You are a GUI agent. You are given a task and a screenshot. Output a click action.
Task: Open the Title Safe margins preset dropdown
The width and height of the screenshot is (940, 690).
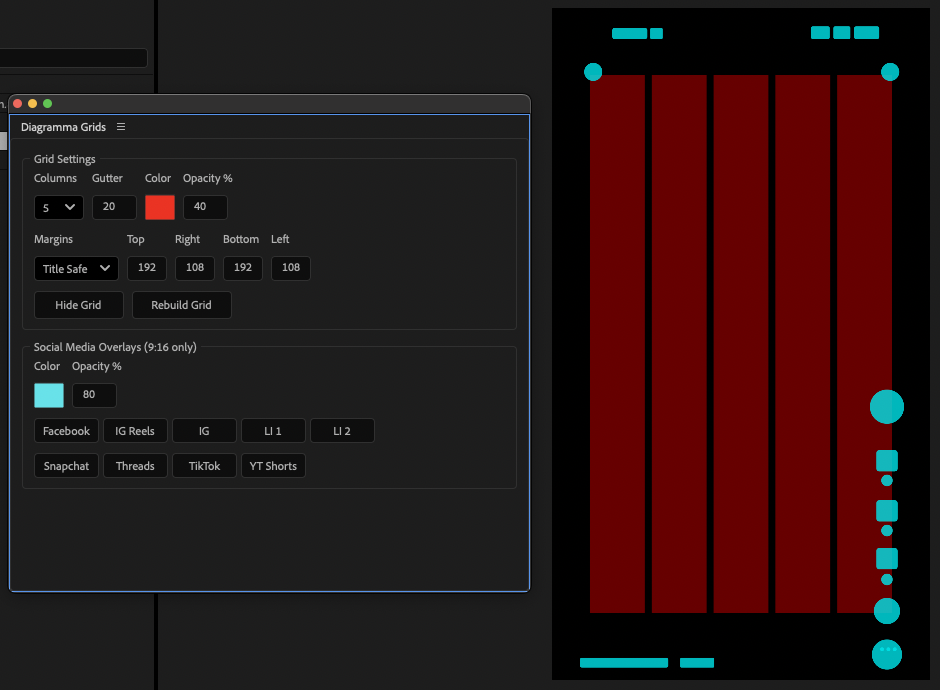(x=76, y=268)
